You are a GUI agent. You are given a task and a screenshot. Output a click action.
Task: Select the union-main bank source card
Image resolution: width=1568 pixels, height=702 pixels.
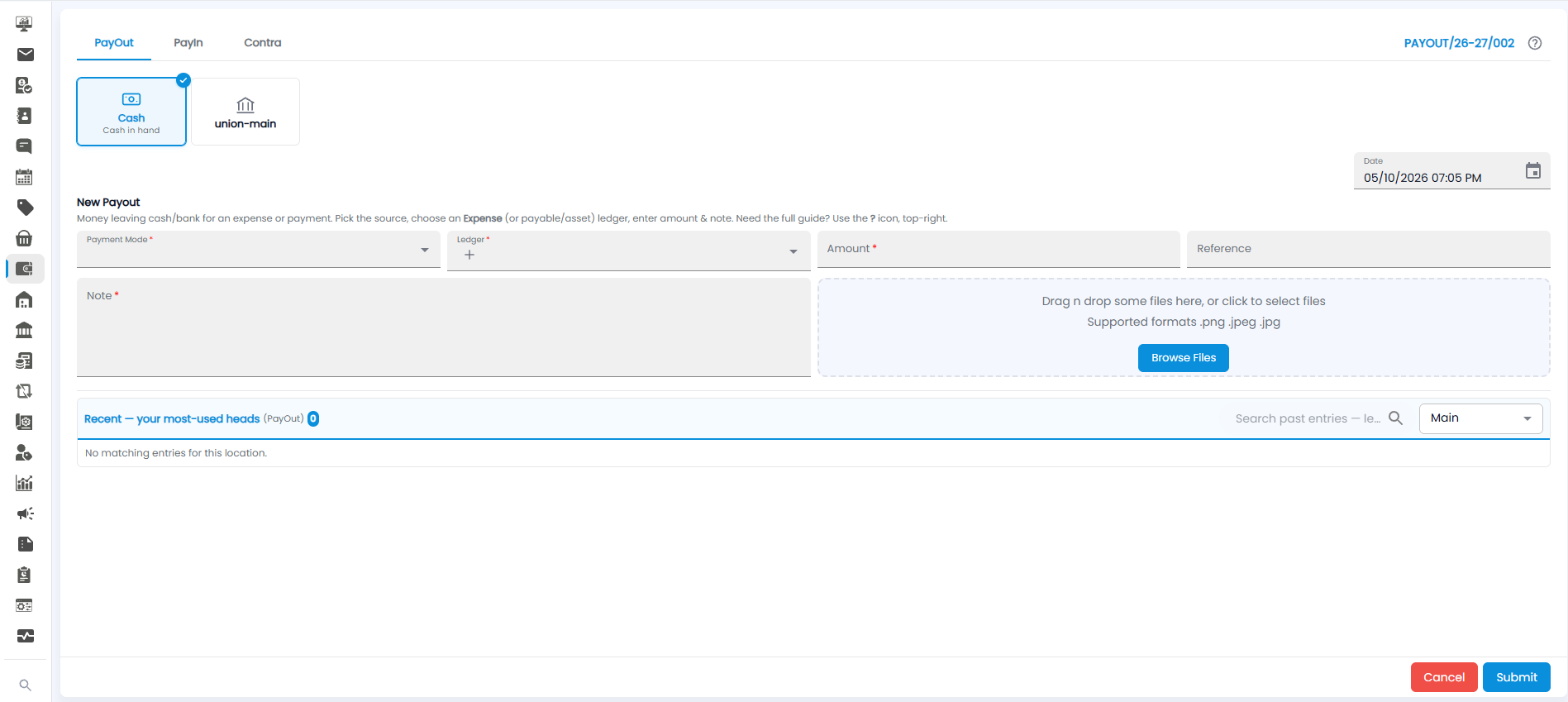[245, 112]
